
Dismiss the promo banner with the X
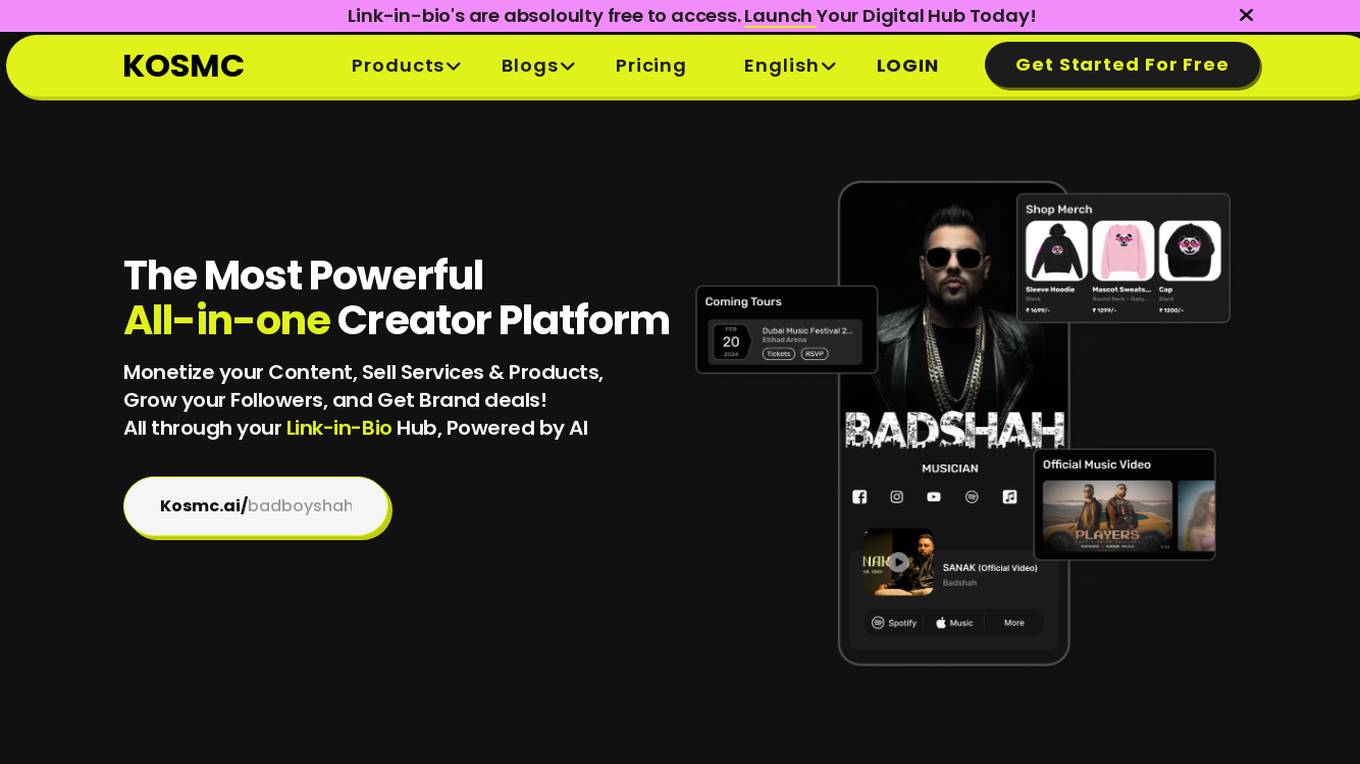point(1246,15)
